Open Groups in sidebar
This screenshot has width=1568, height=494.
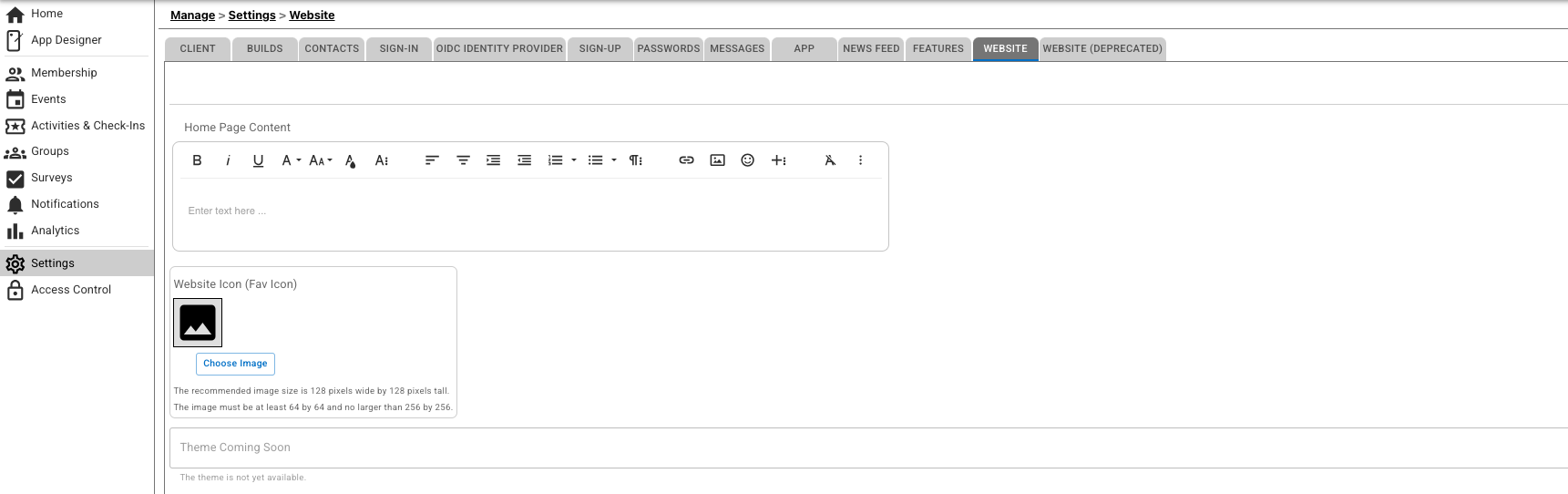[77, 151]
